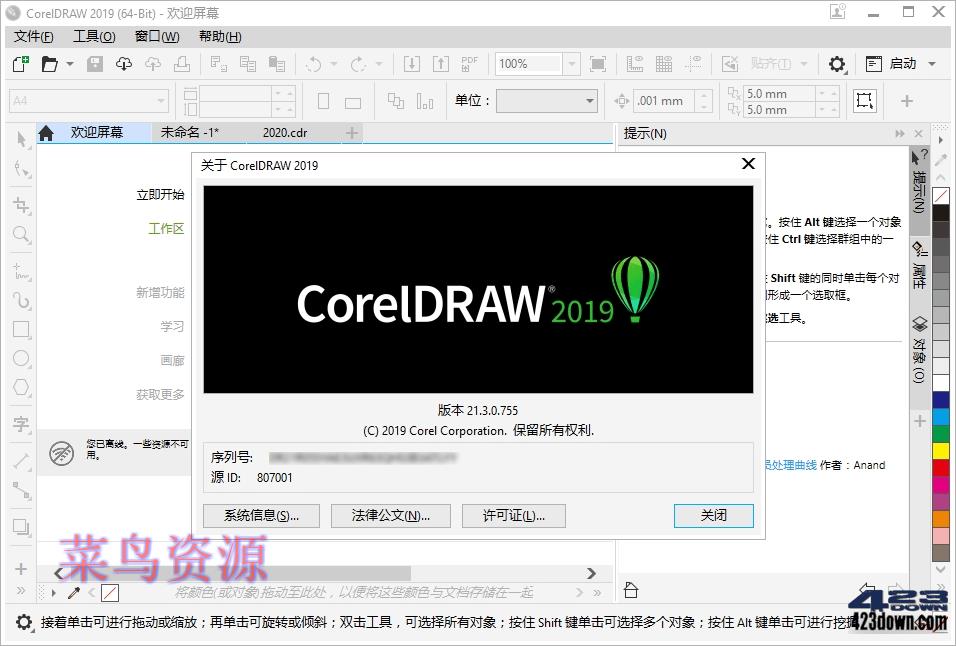
Task: Select the Ellipse tool
Action: pyautogui.click(x=21, y=358)
